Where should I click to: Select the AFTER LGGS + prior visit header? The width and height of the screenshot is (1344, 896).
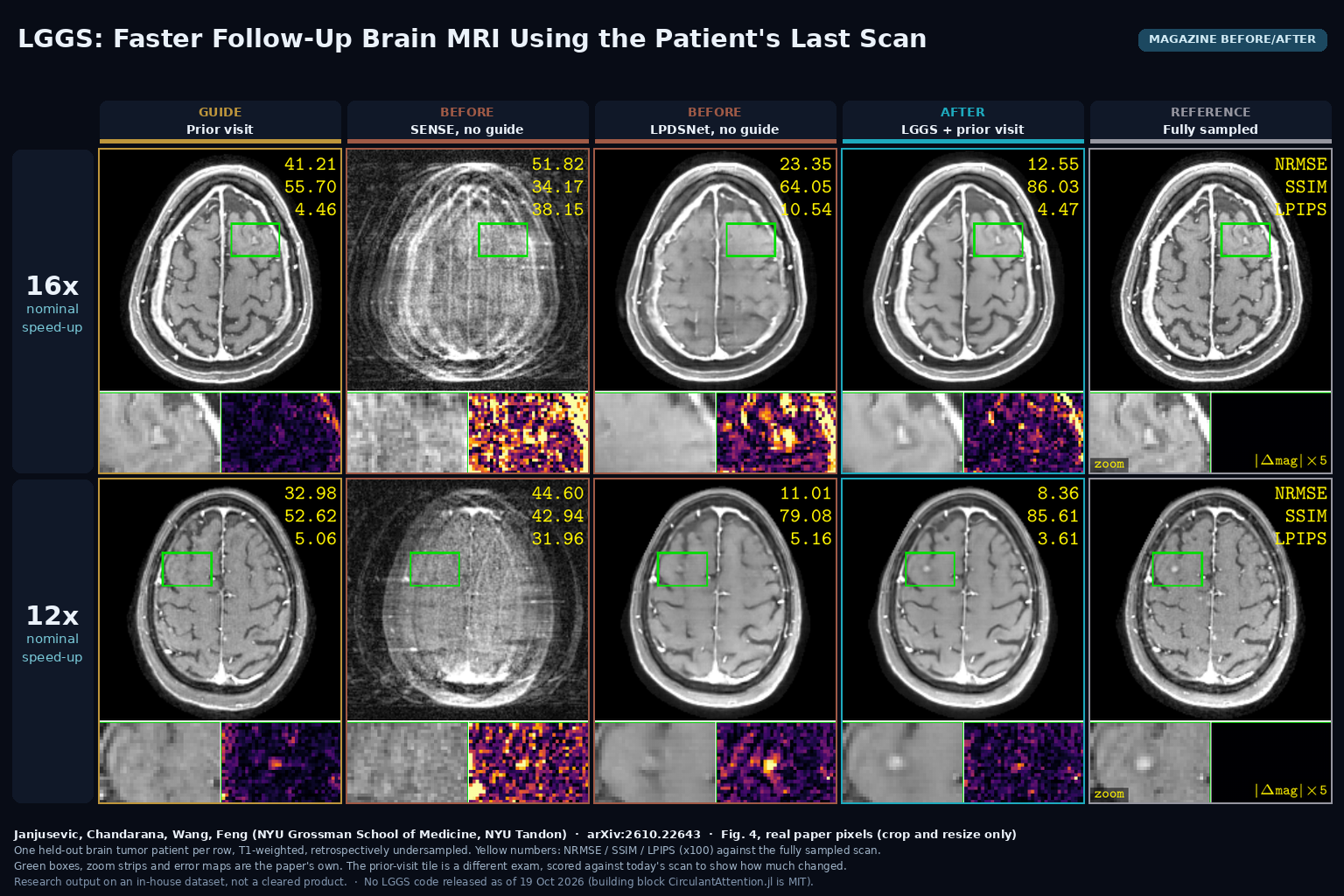[962, 122]
